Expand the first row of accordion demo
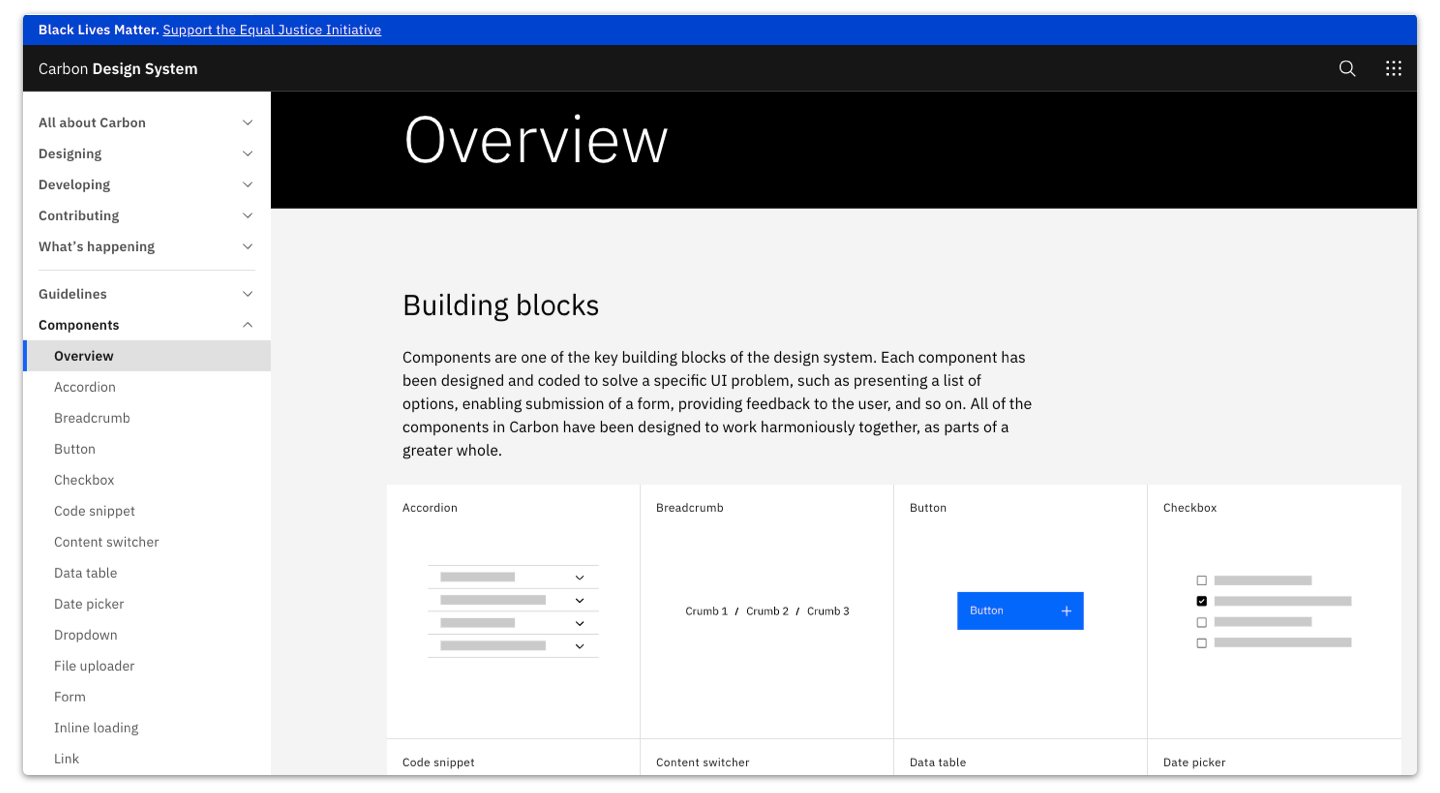Screen dimensions: 1440x793 coord(513,577)
